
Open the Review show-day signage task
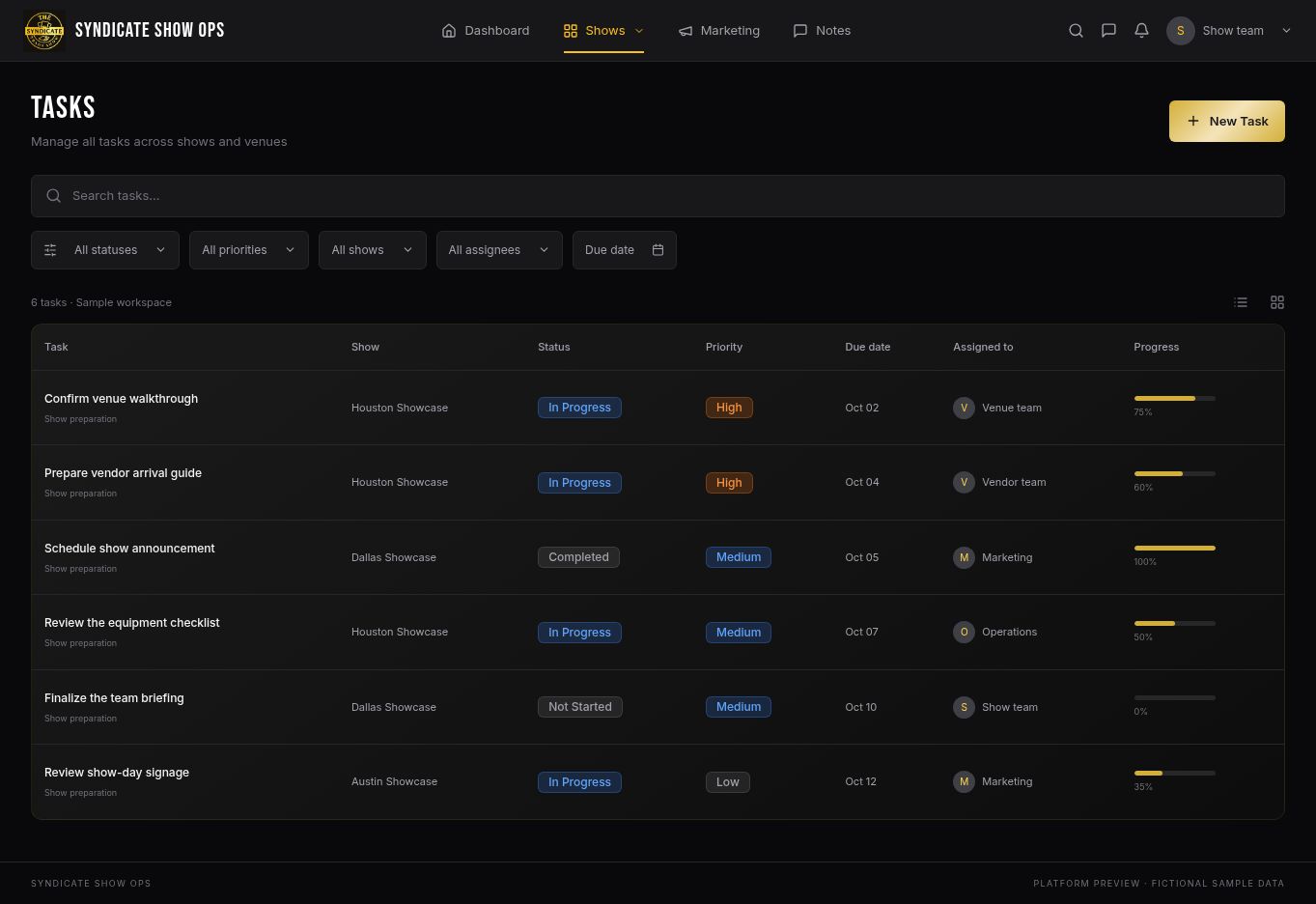coord(117,773)
